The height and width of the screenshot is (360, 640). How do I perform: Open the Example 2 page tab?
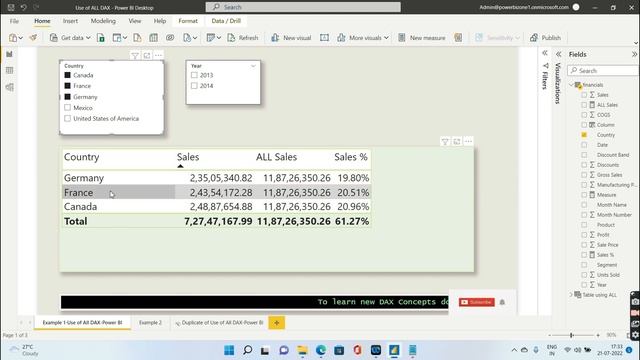click(150, 322)
